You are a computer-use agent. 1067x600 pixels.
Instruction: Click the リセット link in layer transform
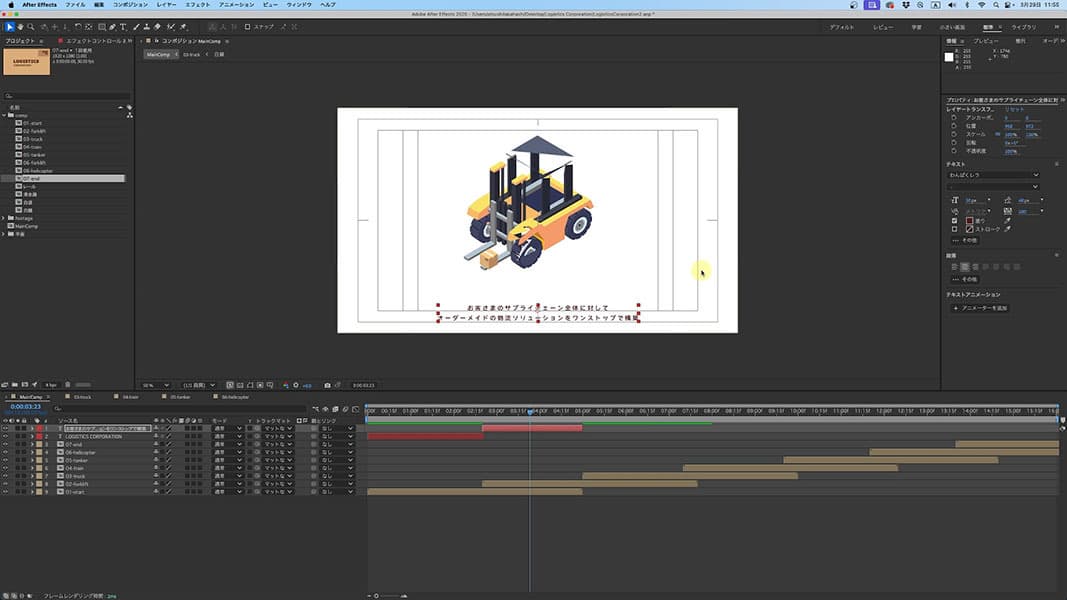tap(1015, 109)
